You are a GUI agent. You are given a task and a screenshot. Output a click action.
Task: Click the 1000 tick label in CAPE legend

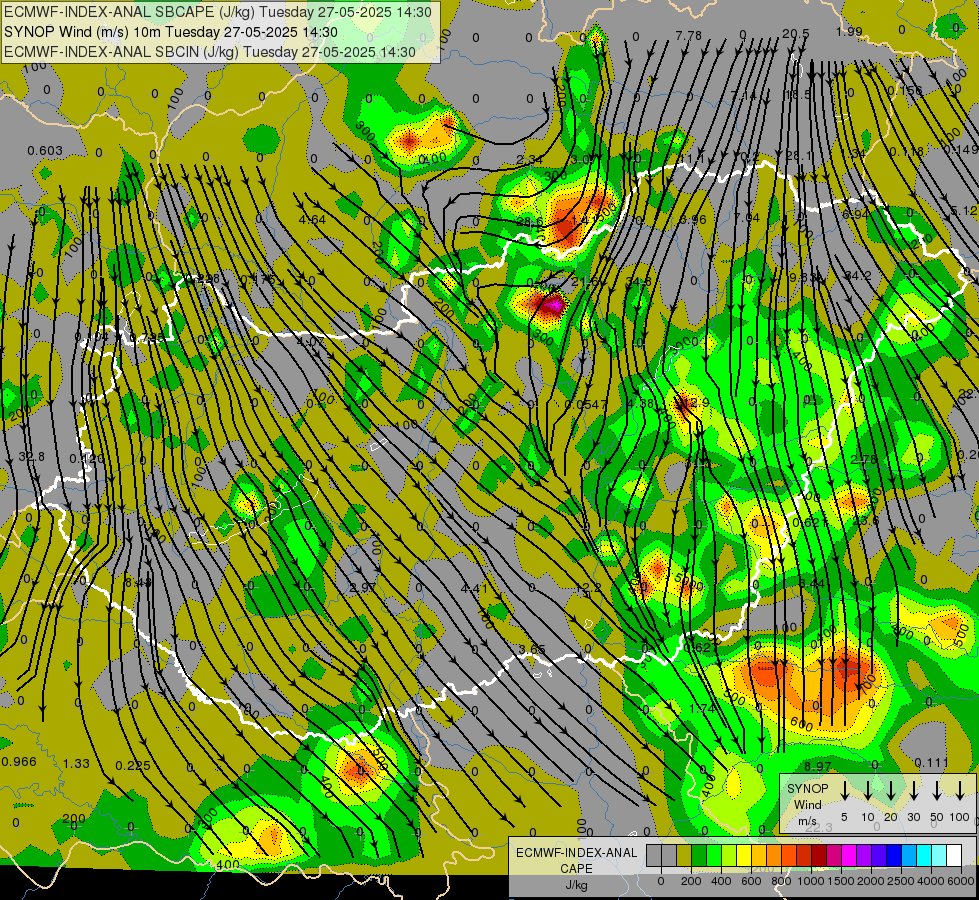tap(811, 881)
